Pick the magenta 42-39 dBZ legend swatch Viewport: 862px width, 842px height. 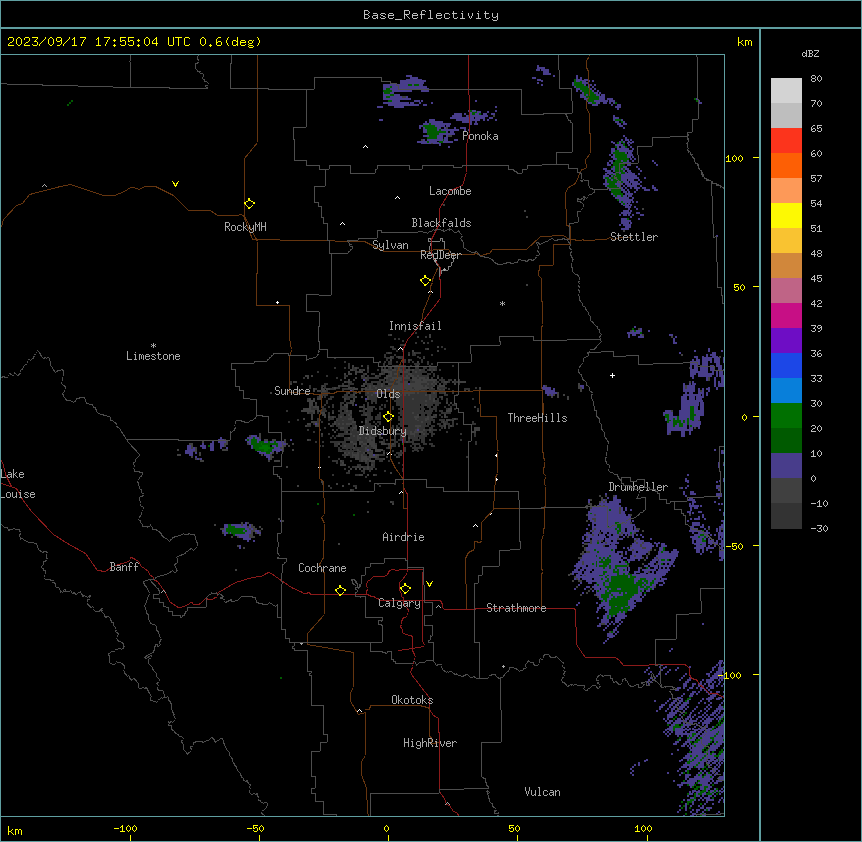[x=786, y=315]
